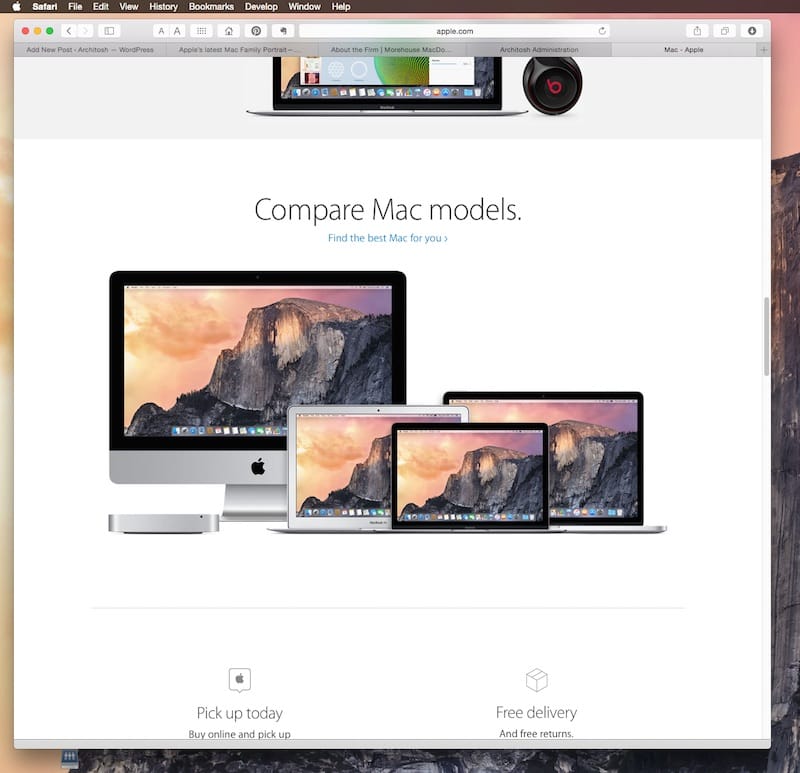Open the Apple menu
This screenshot has height=773, width=800.
(x=16, y=6)
